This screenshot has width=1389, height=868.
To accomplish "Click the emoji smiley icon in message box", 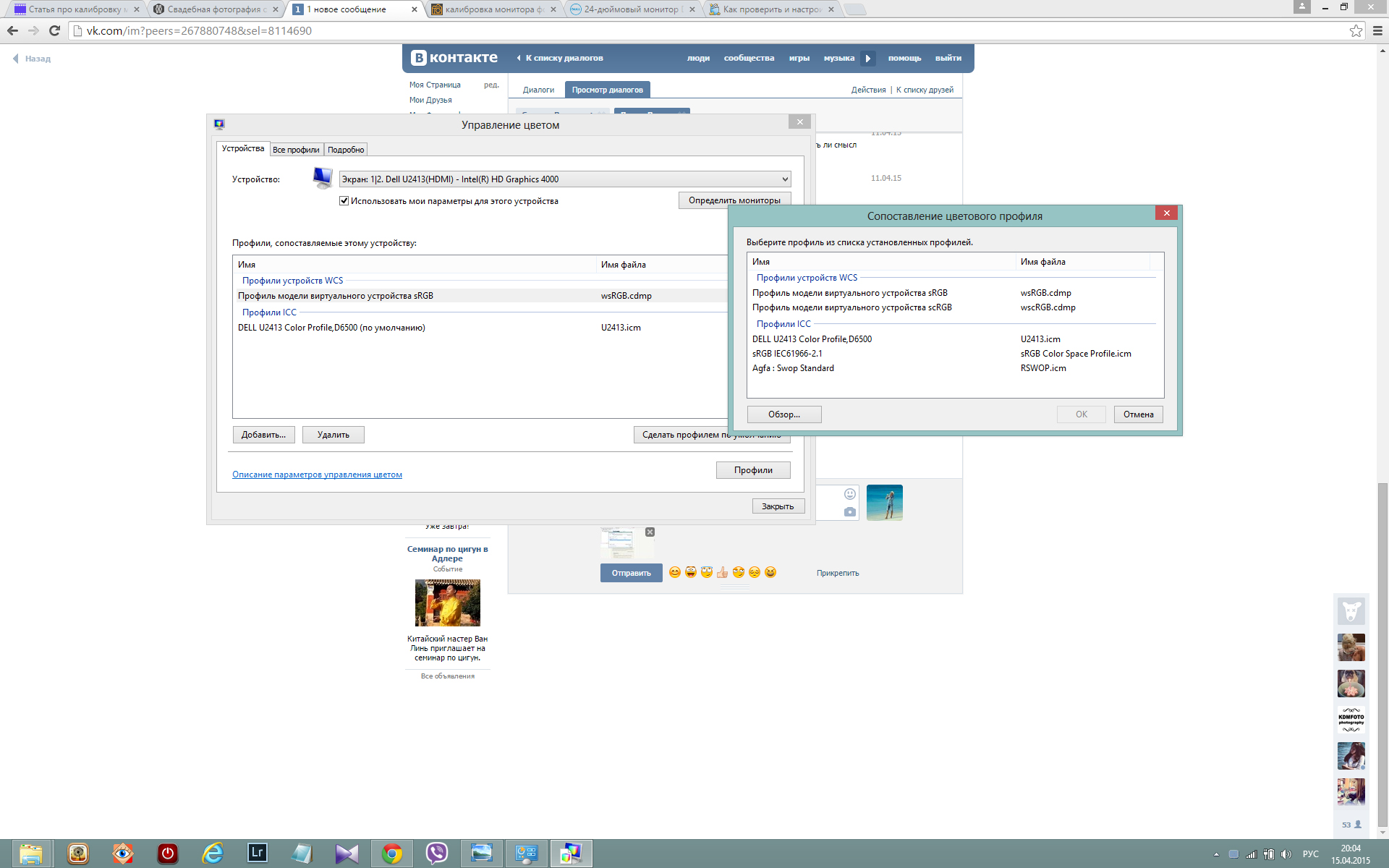I will (850, 494).
